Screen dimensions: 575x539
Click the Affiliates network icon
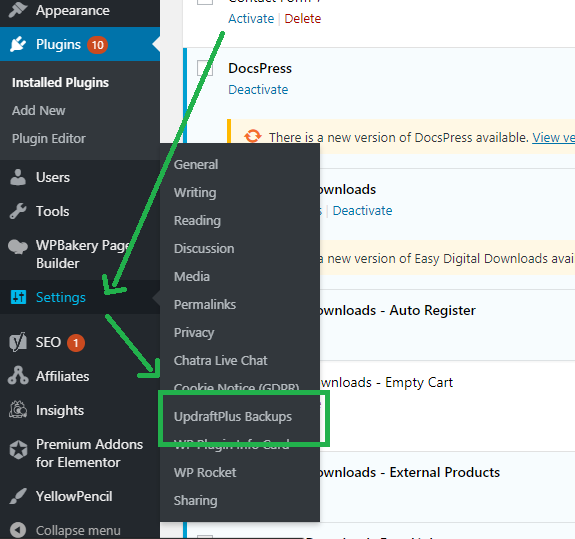tap(18, 376)
